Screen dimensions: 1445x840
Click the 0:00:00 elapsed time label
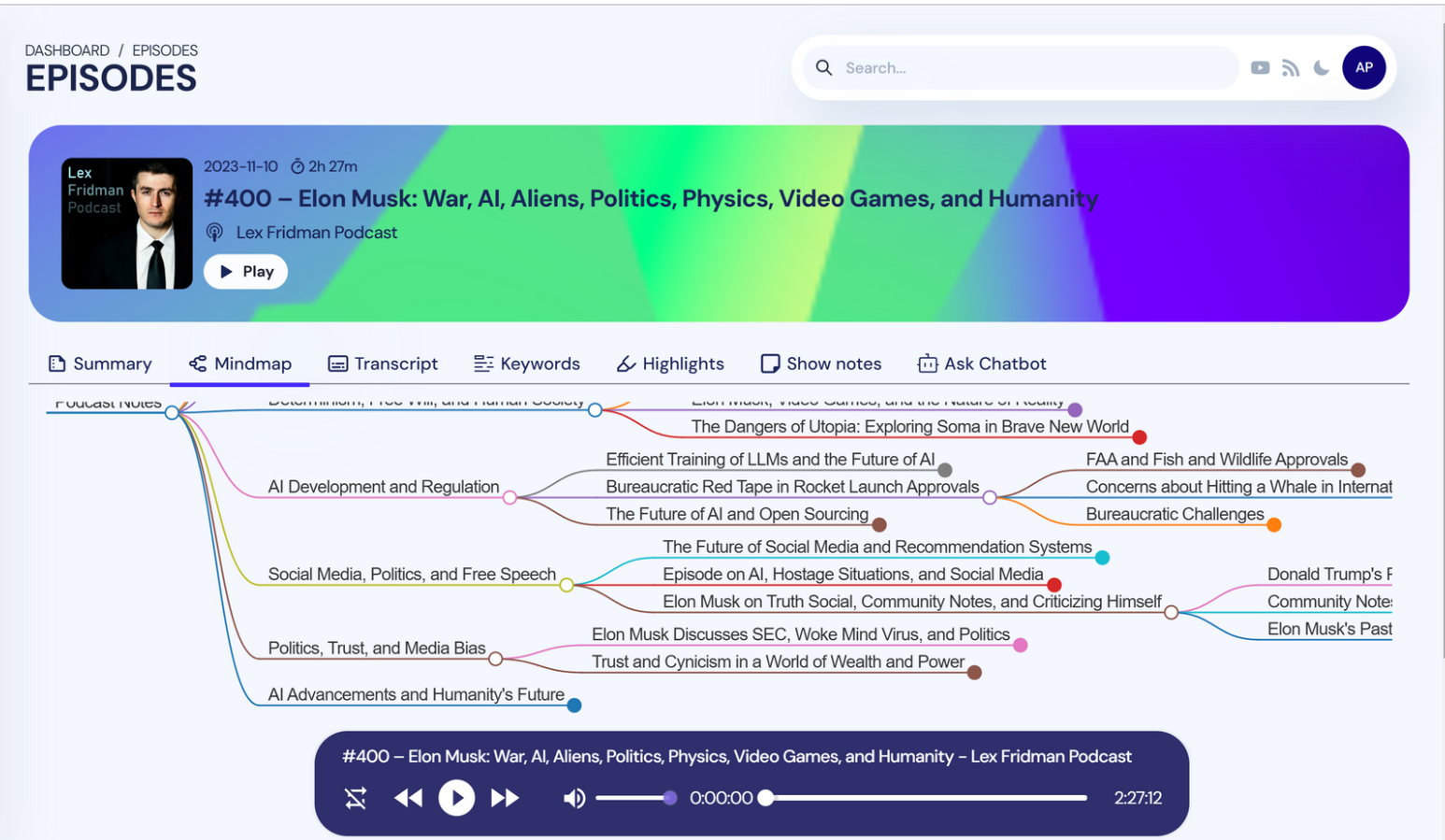coord(721,798)
